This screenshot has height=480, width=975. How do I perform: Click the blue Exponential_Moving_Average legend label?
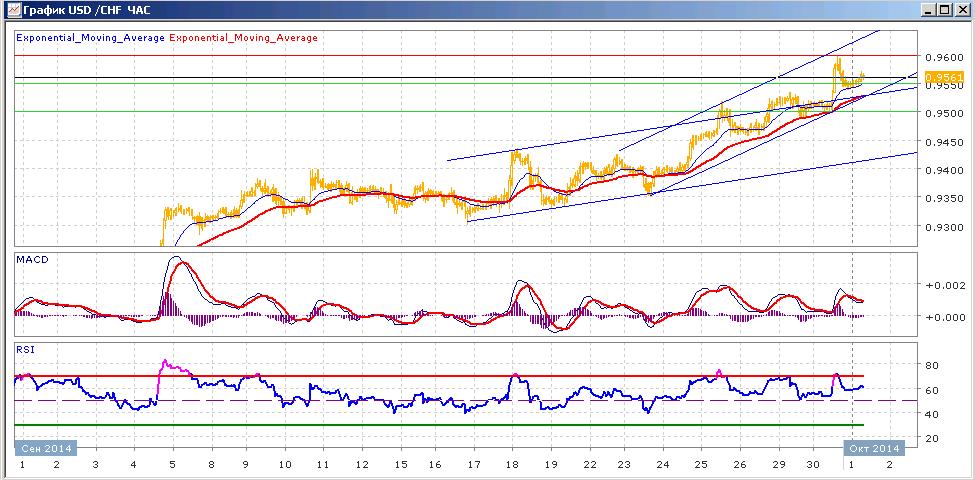coord(91,38)
